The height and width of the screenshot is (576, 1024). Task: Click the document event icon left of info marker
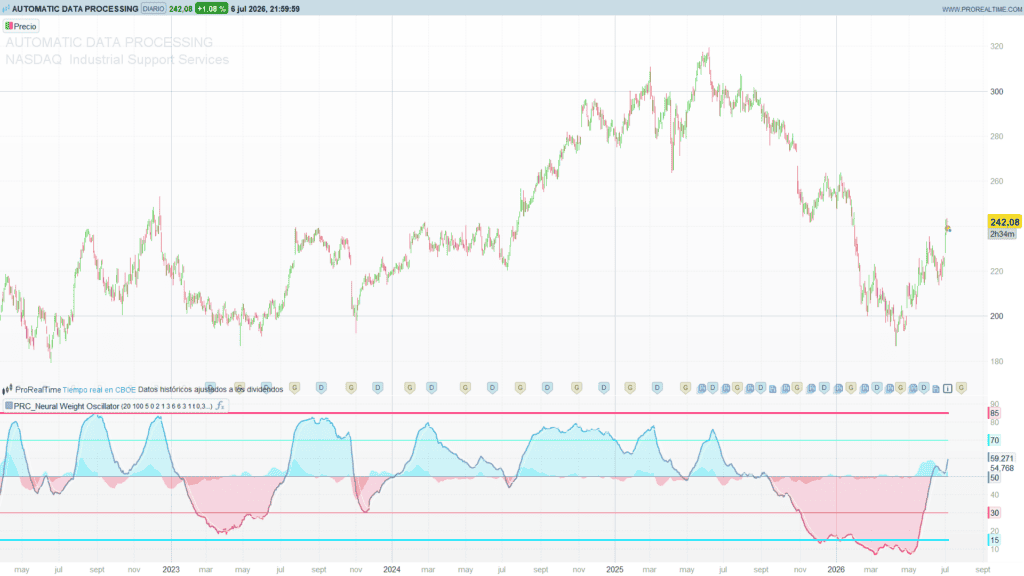936,389
